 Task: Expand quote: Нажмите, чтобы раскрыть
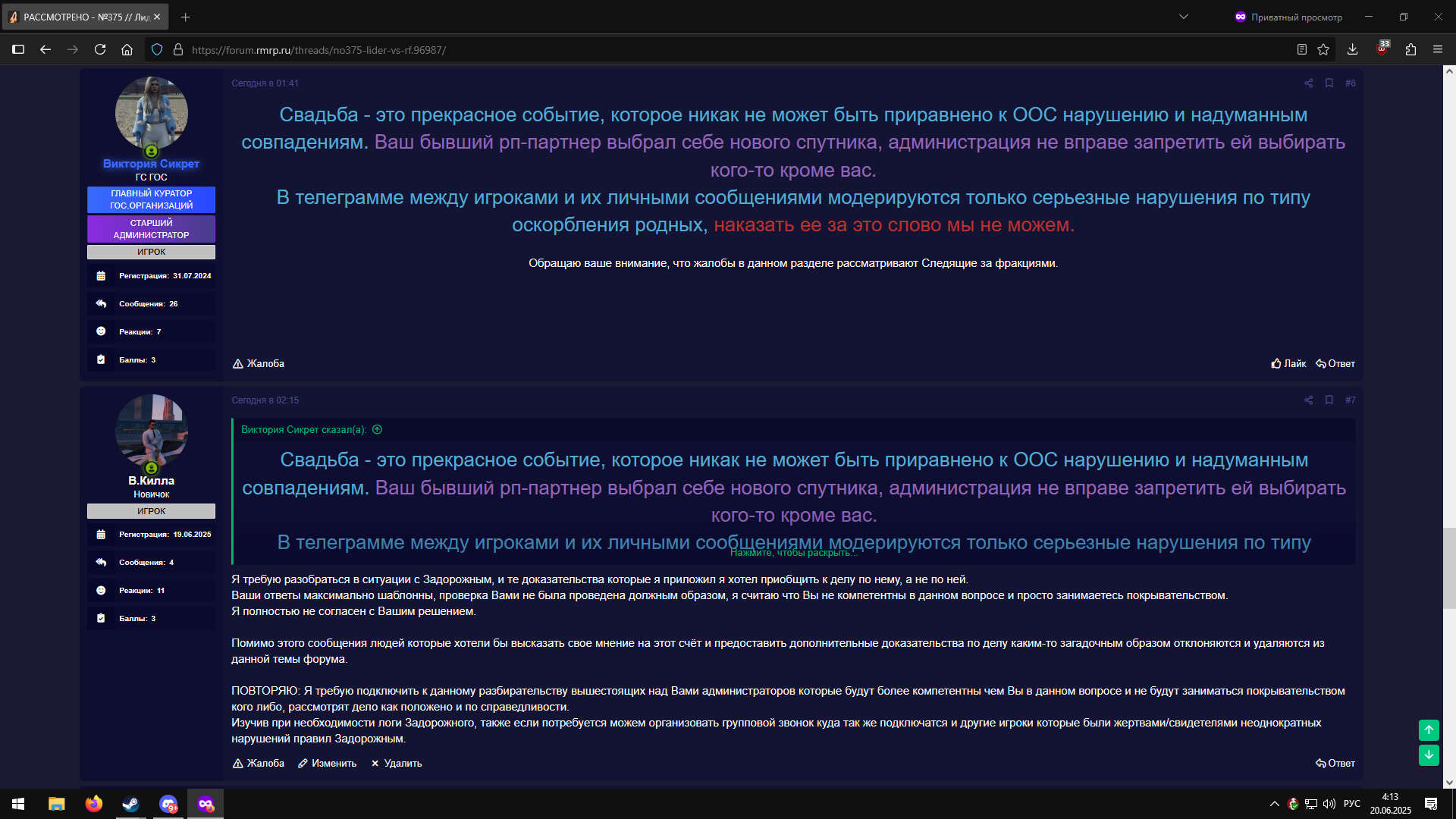click(x=793, y=553)
